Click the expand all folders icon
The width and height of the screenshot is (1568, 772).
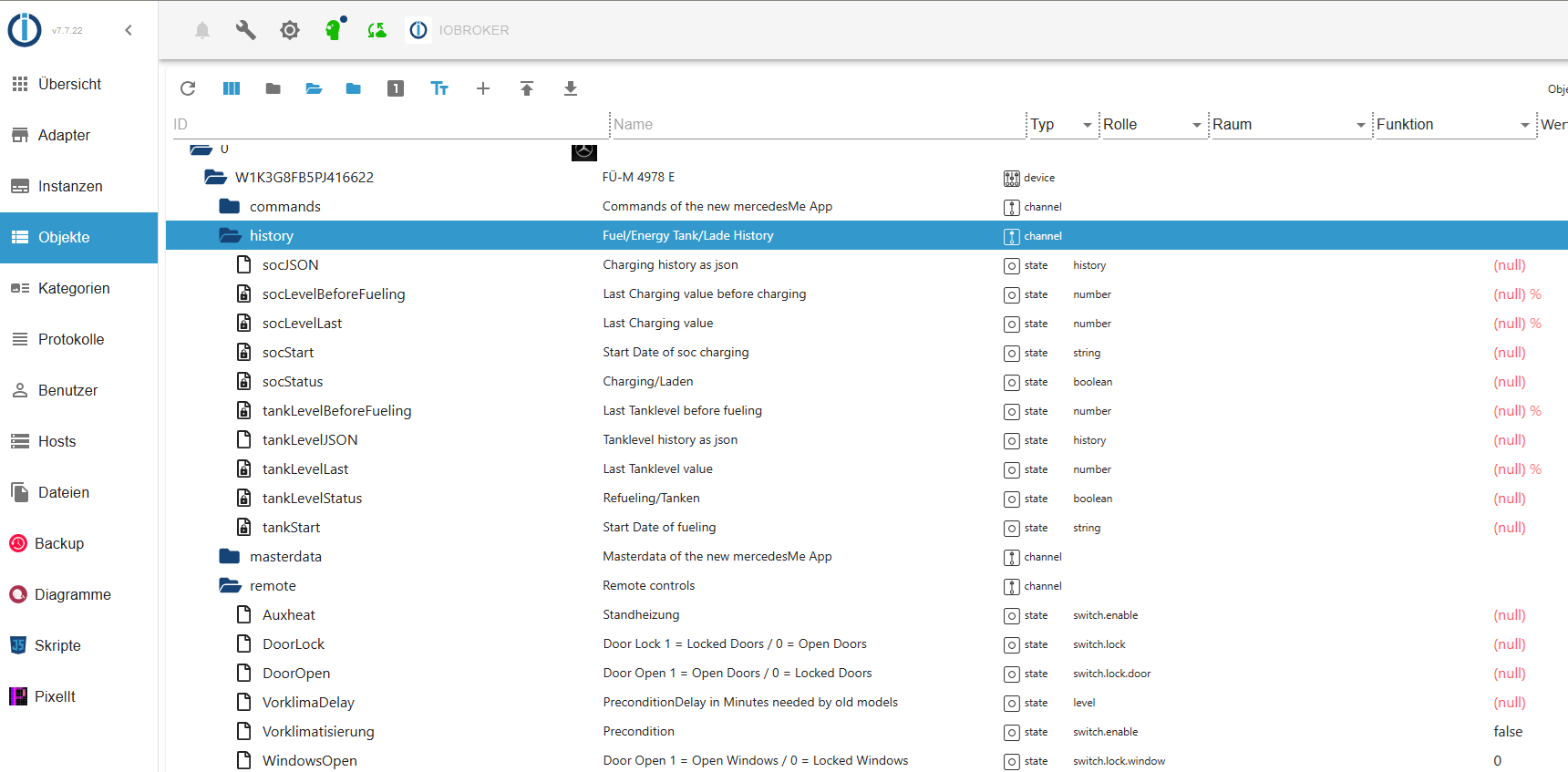point(314,88)
